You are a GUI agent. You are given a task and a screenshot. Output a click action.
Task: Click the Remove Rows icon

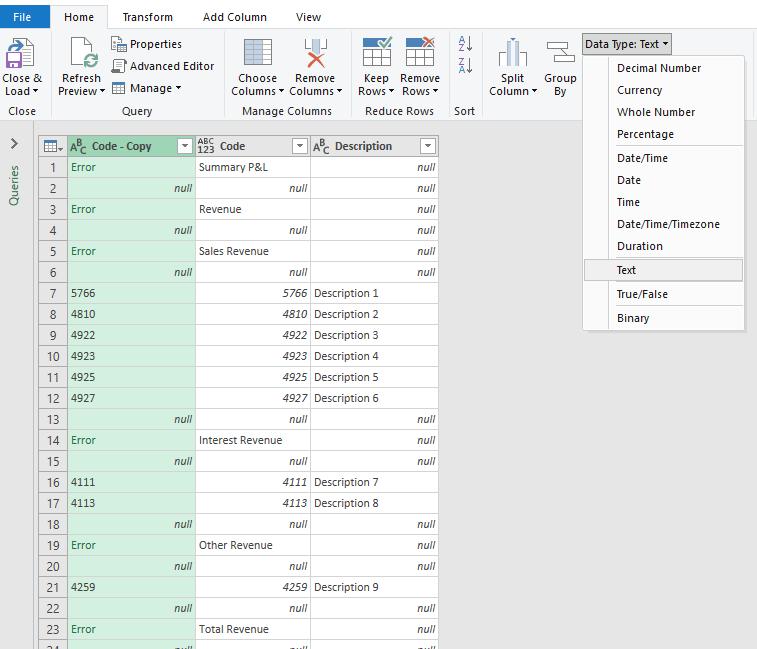[420, 51]
